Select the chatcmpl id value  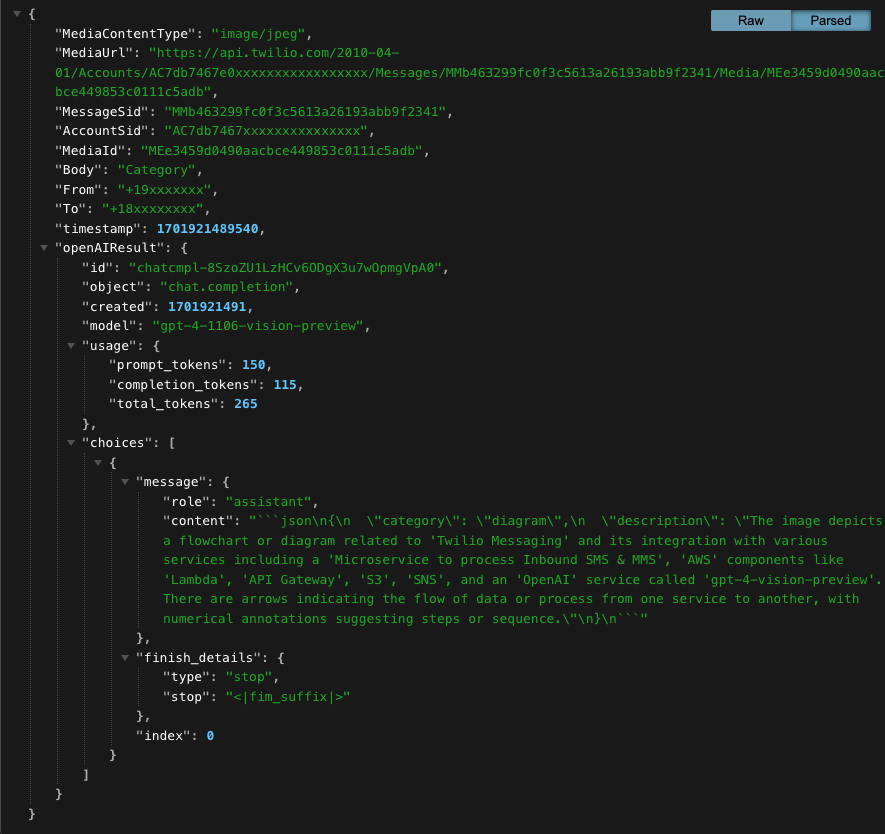pos(285,267)
